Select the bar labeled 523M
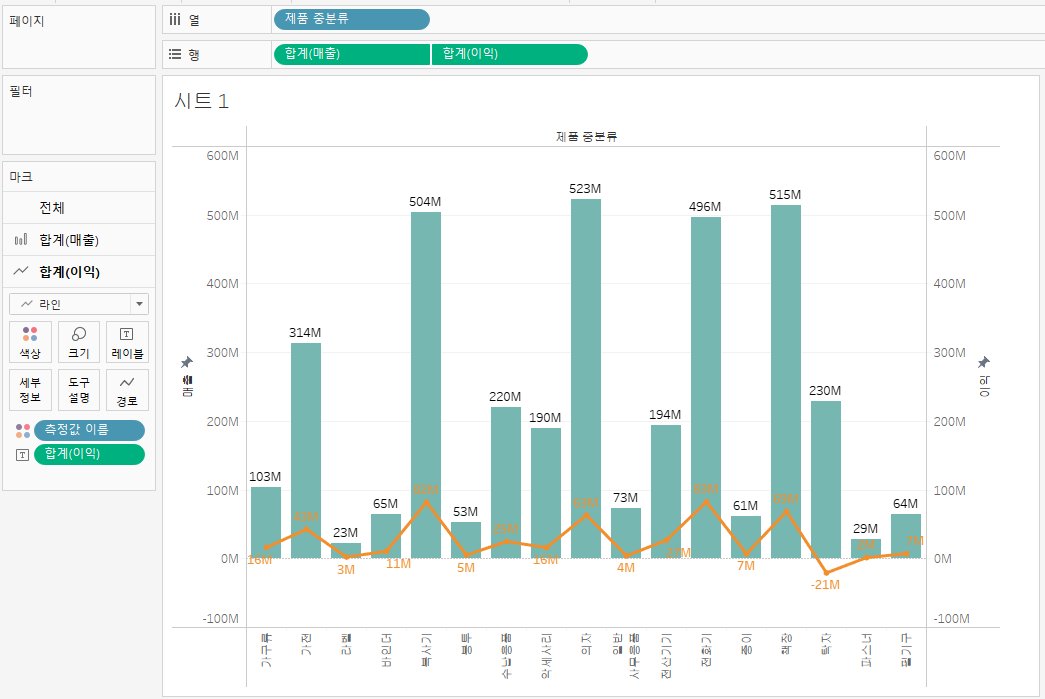This screenshot has height=699, width=1045. tap(586, 378)
